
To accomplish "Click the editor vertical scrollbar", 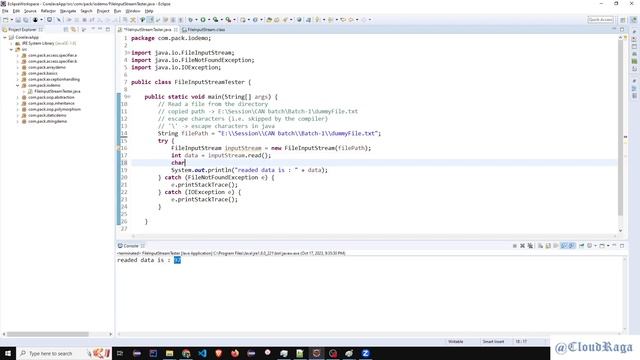I will [x=620, y=128].
